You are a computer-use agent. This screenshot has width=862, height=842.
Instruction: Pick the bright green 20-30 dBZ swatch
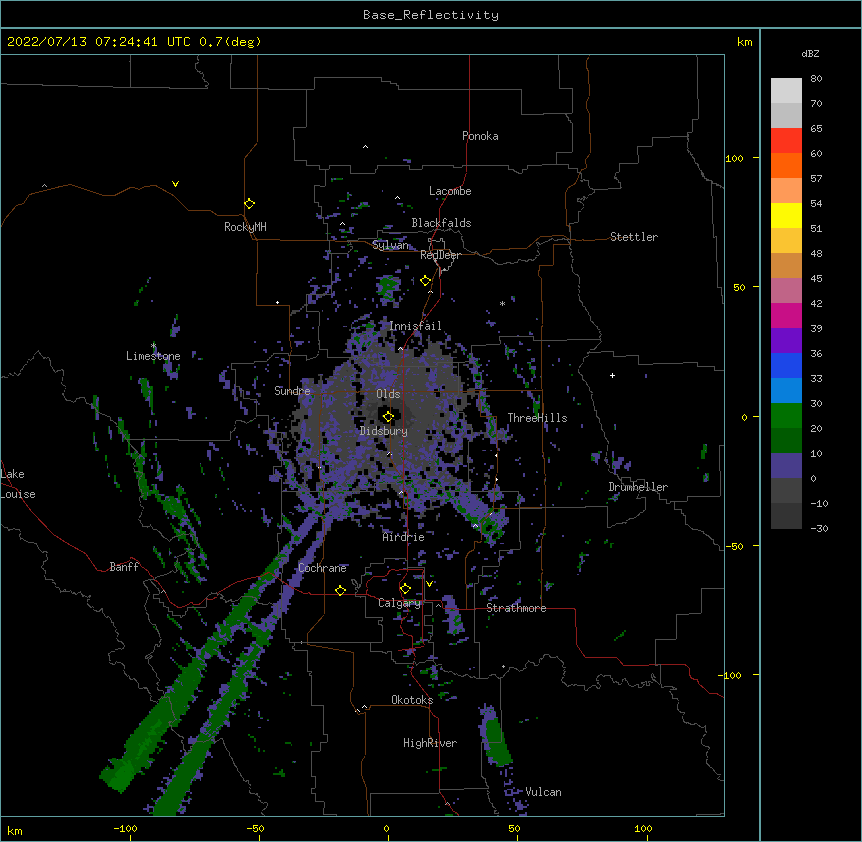click(786, 416)
